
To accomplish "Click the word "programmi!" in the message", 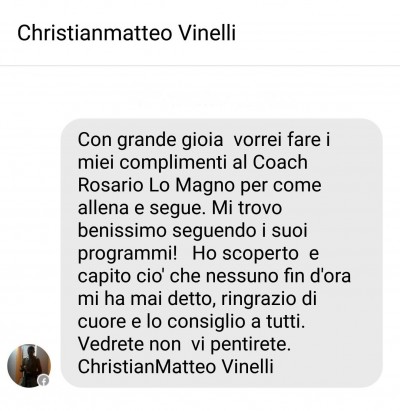I will (x=128, y=254).
